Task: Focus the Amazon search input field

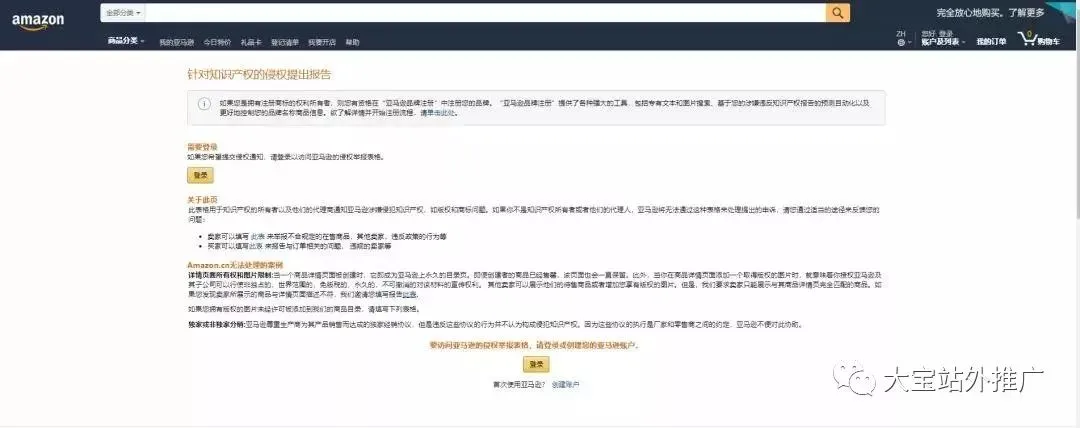Action: pyautogui.click(x=486, y=13)
